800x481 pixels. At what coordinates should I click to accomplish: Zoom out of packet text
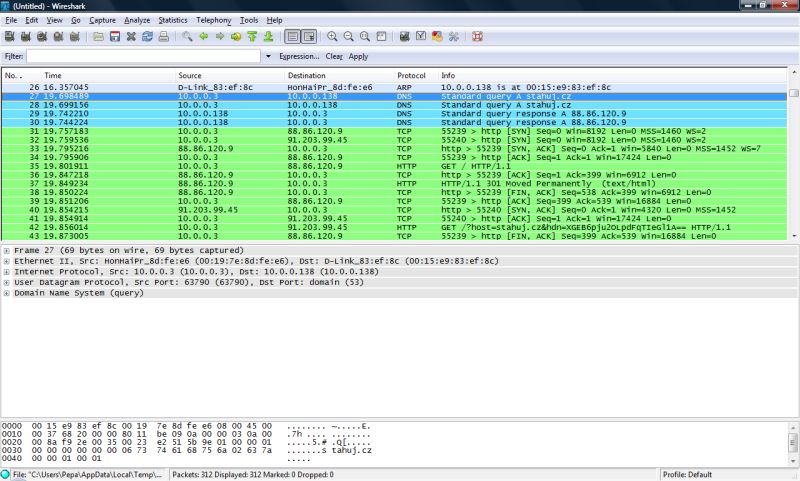pos(348,36)
